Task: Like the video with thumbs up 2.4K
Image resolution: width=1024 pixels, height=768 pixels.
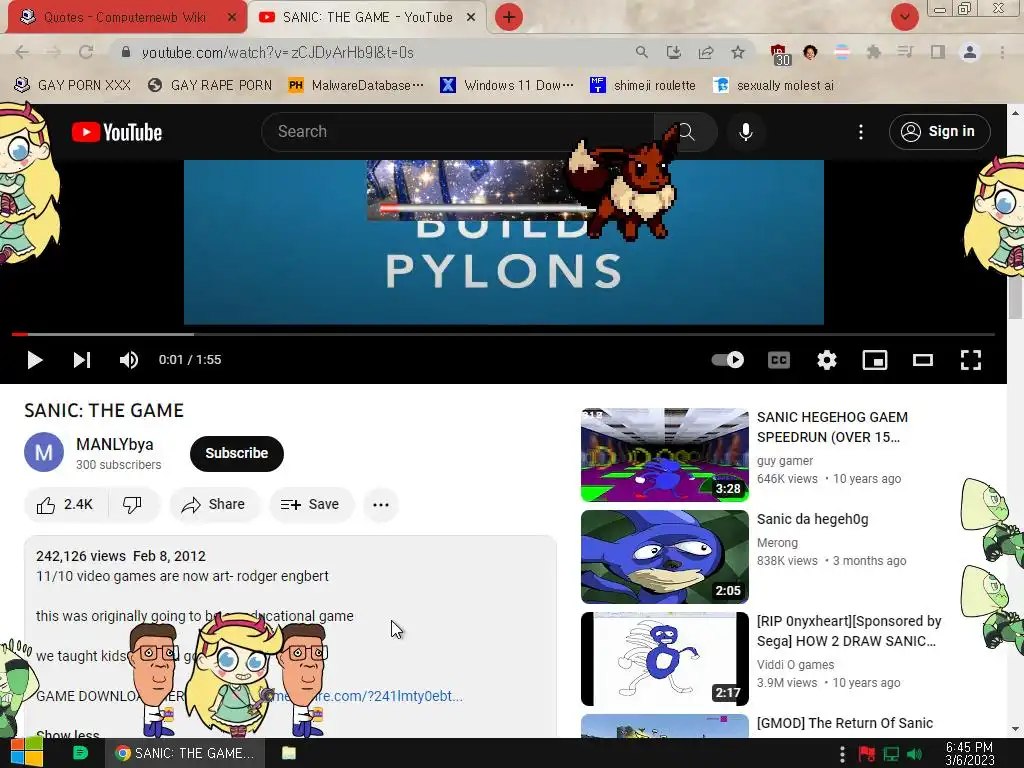Action: pos(65,505)
